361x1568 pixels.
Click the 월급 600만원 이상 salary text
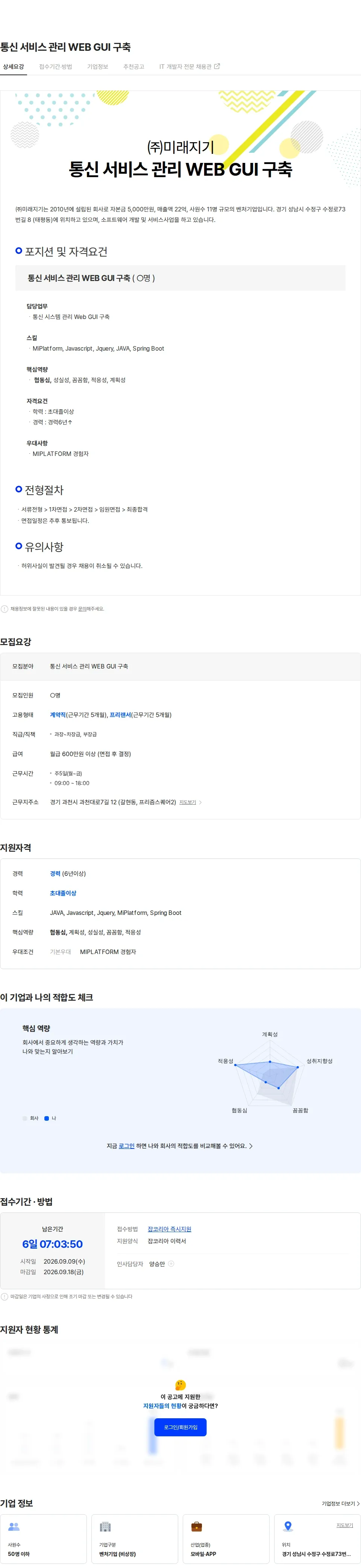90,754
